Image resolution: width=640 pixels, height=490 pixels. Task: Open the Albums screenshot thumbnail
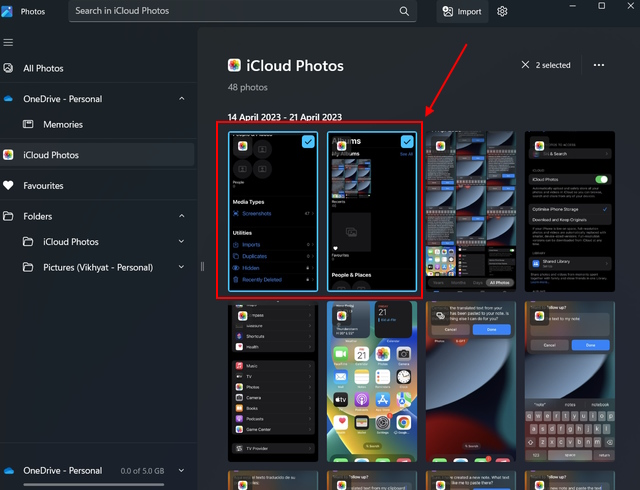372,212
